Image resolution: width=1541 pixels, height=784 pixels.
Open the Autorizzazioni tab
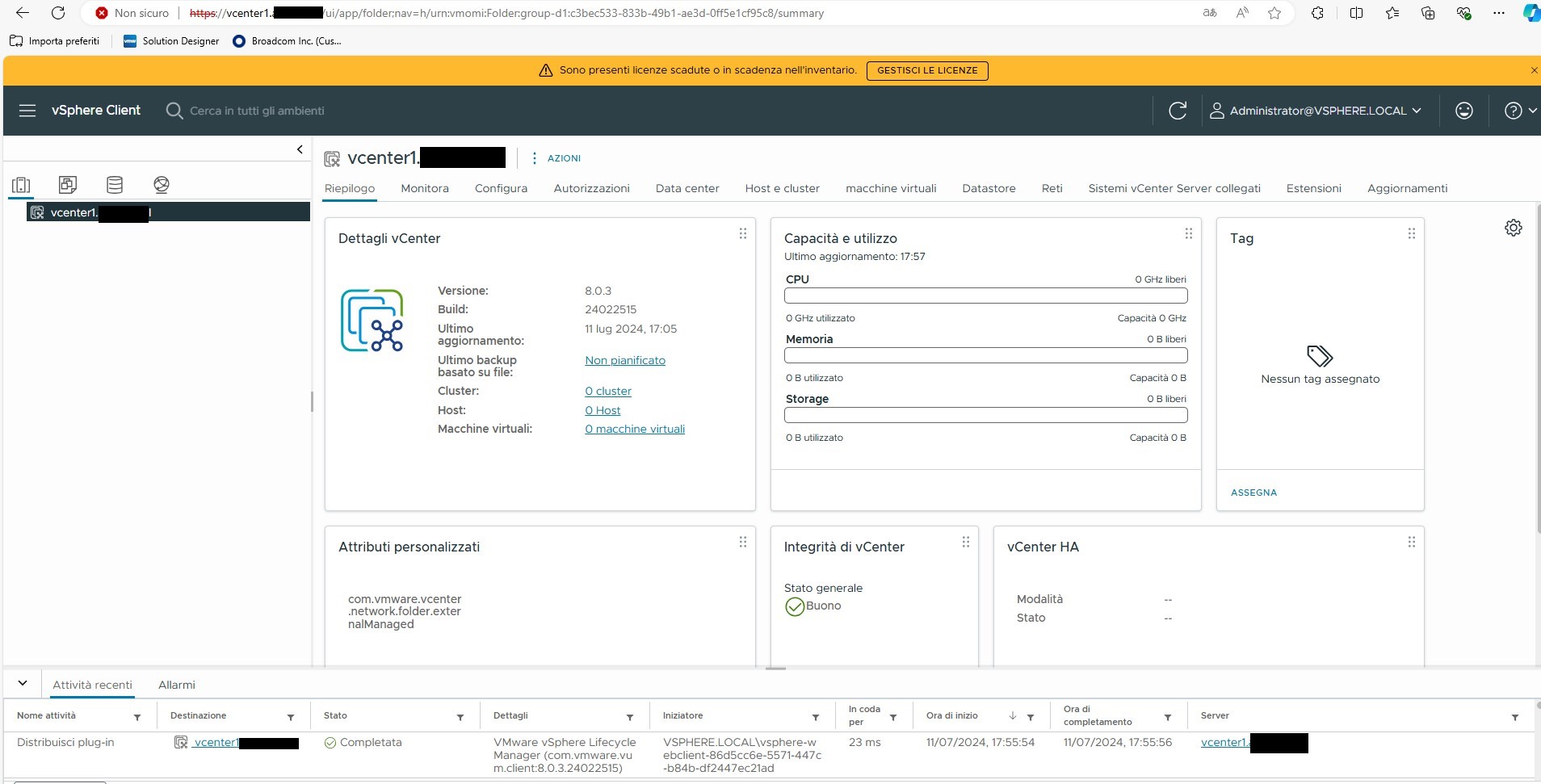pos(591,188)
